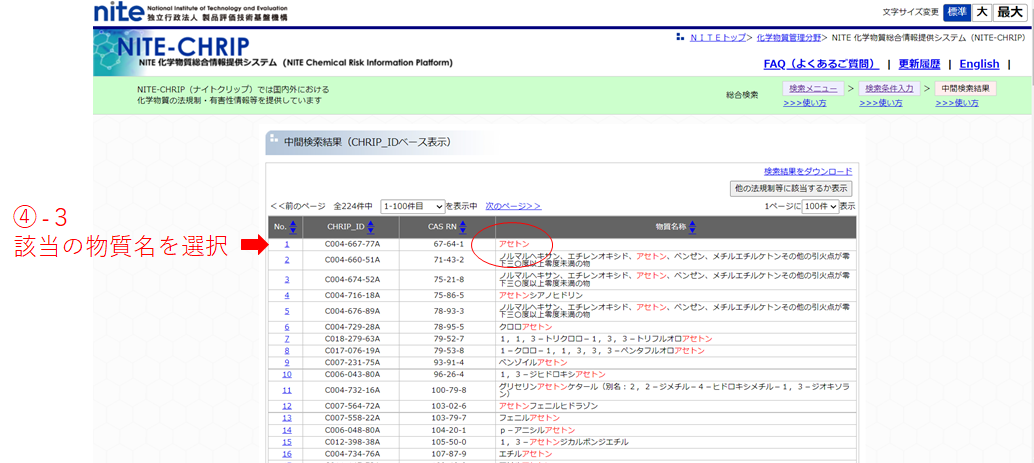Sort results using the 物質名称 column arrows

click(x=692, y=227)
